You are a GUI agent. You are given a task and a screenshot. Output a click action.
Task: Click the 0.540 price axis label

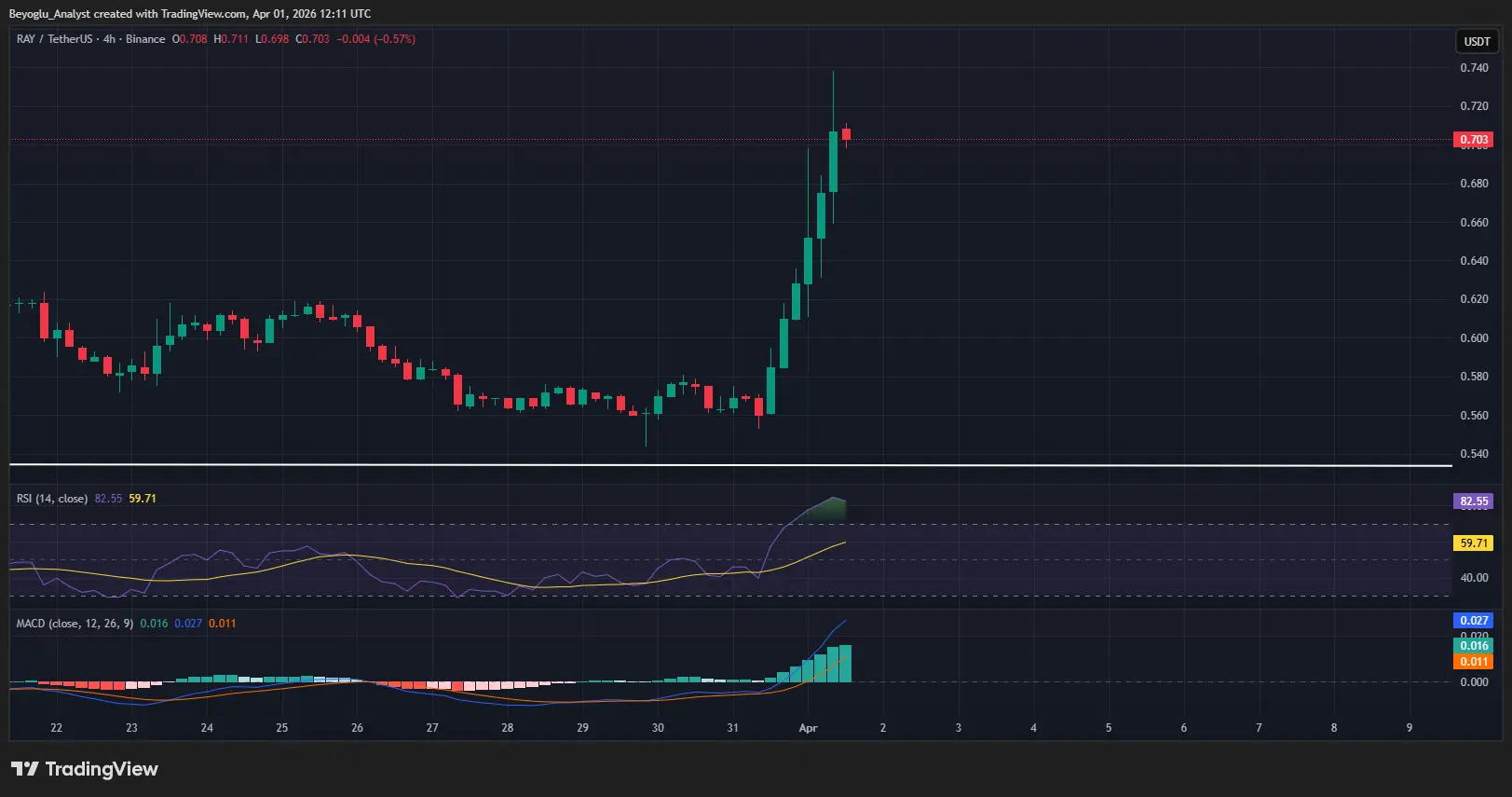[x=1474, y=454]
